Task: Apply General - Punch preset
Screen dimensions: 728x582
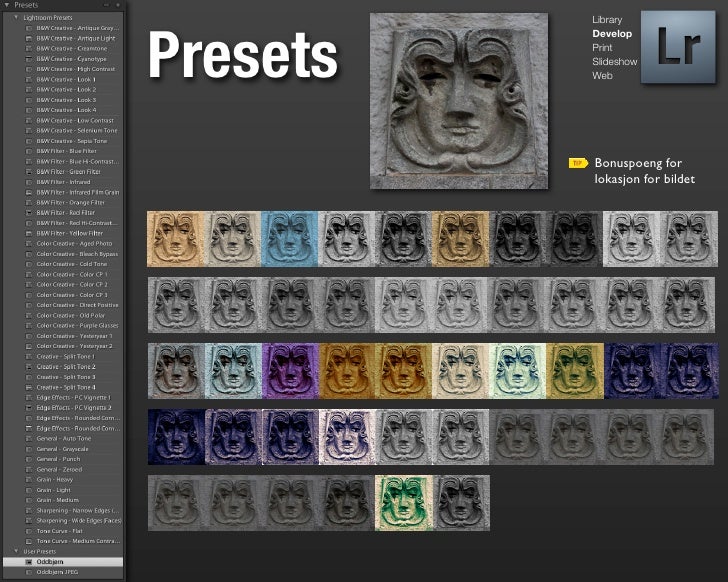Action: (58, 459)
